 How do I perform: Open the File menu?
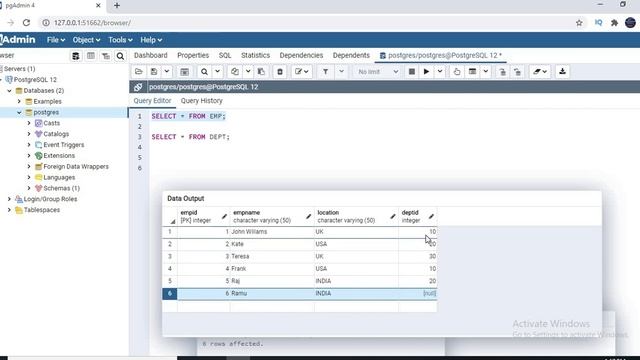(56, 40)
